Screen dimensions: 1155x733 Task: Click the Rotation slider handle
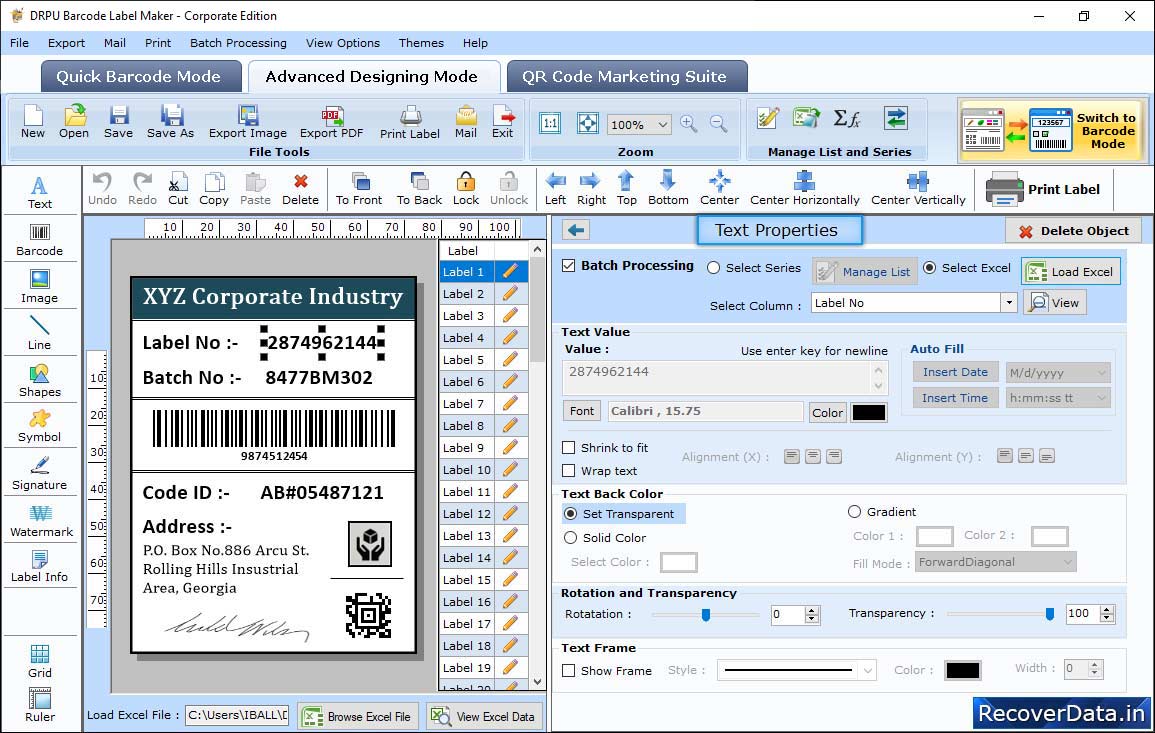tap(706, 614)
